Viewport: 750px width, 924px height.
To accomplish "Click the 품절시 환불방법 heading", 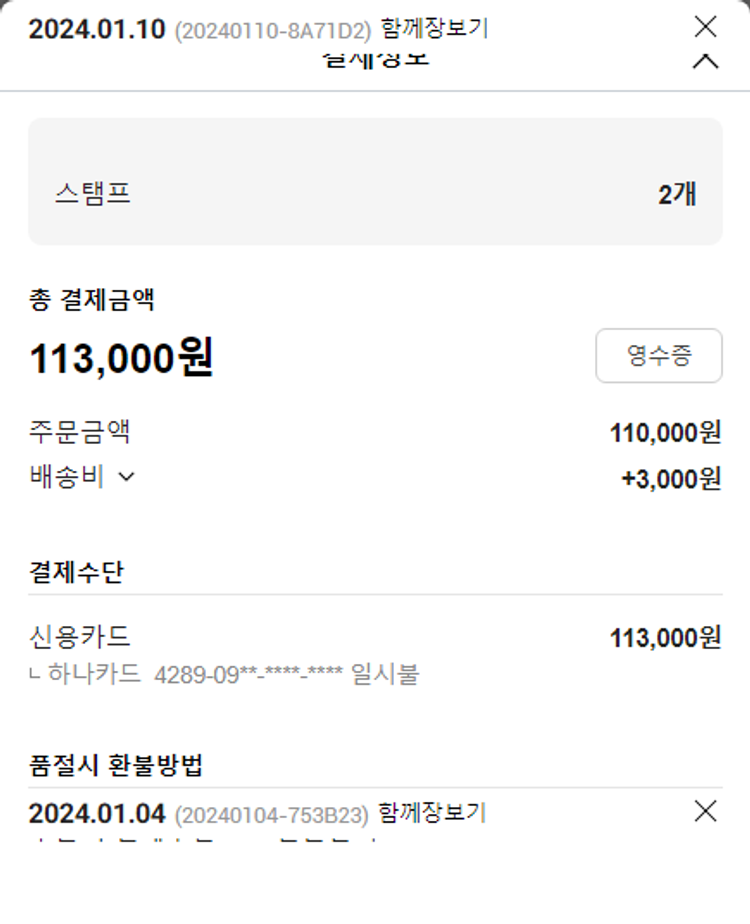I will point(116,766).
